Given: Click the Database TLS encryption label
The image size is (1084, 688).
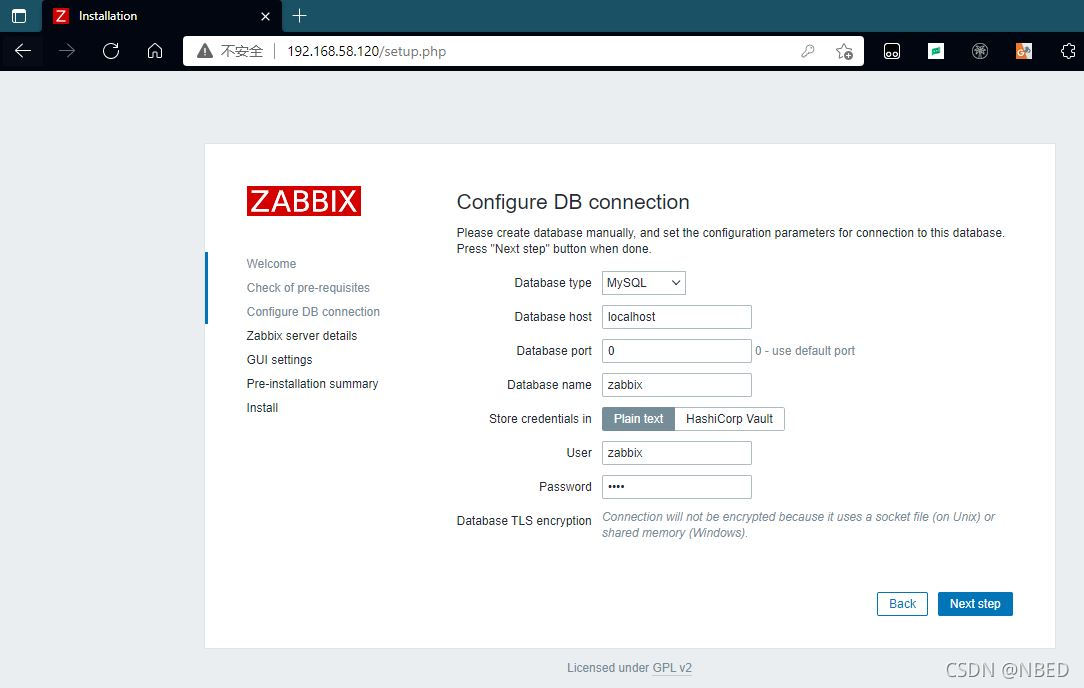Looking at the screenshot, I should pos(524,521).
